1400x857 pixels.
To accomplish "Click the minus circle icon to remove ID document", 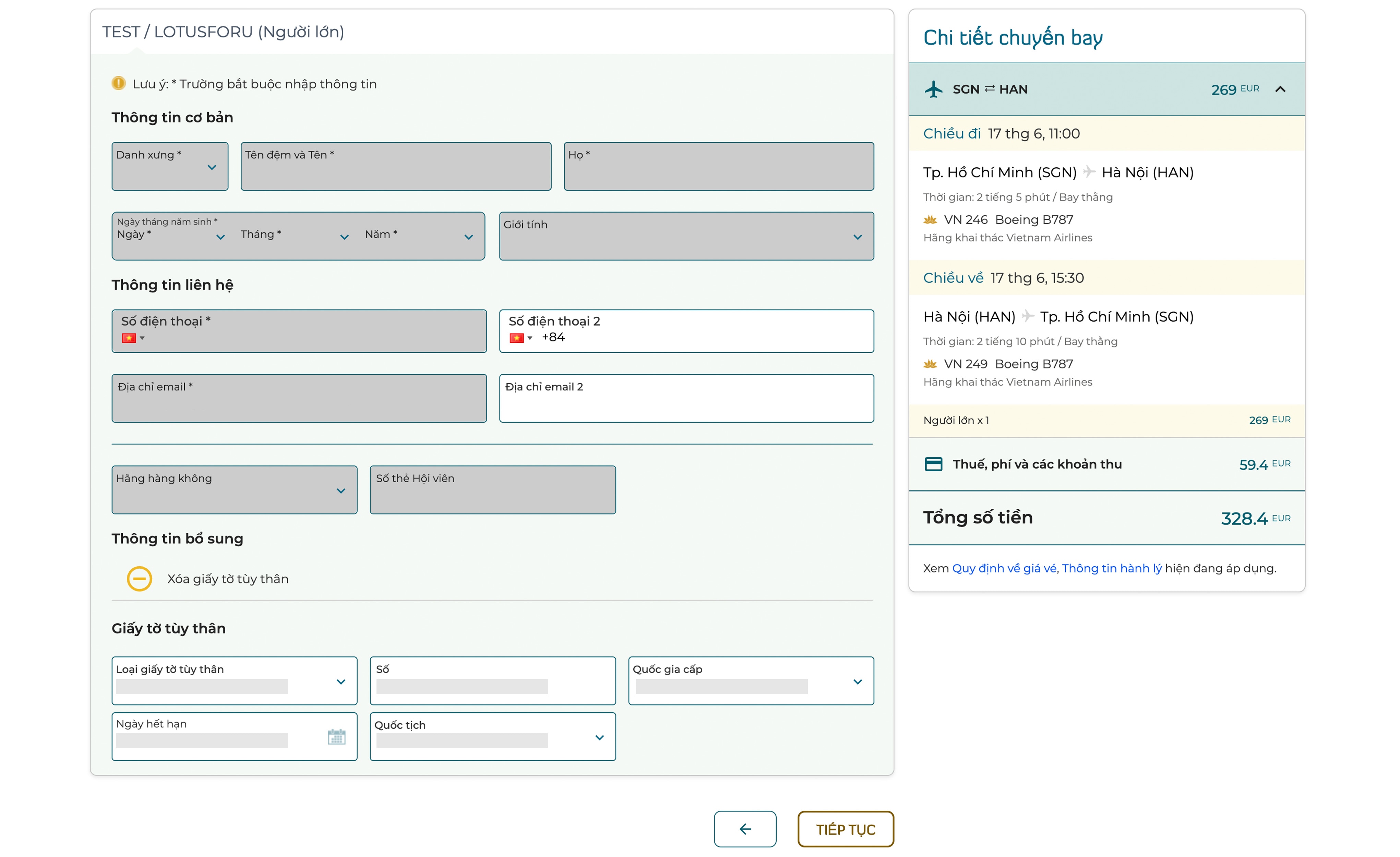I will point(139,579).
